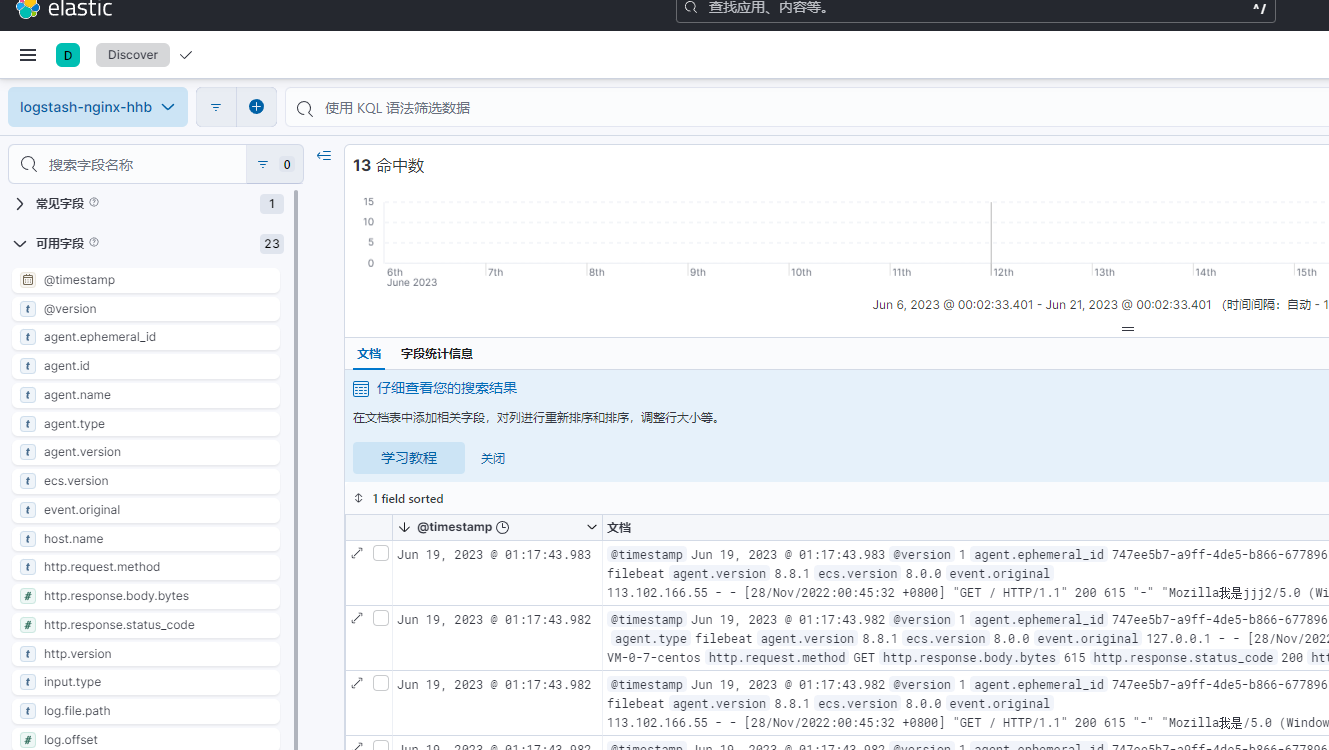This screenshot has height=750, width=1329.
Task: Open the 1 field sorted control
Action: click(x=399, y=498)
